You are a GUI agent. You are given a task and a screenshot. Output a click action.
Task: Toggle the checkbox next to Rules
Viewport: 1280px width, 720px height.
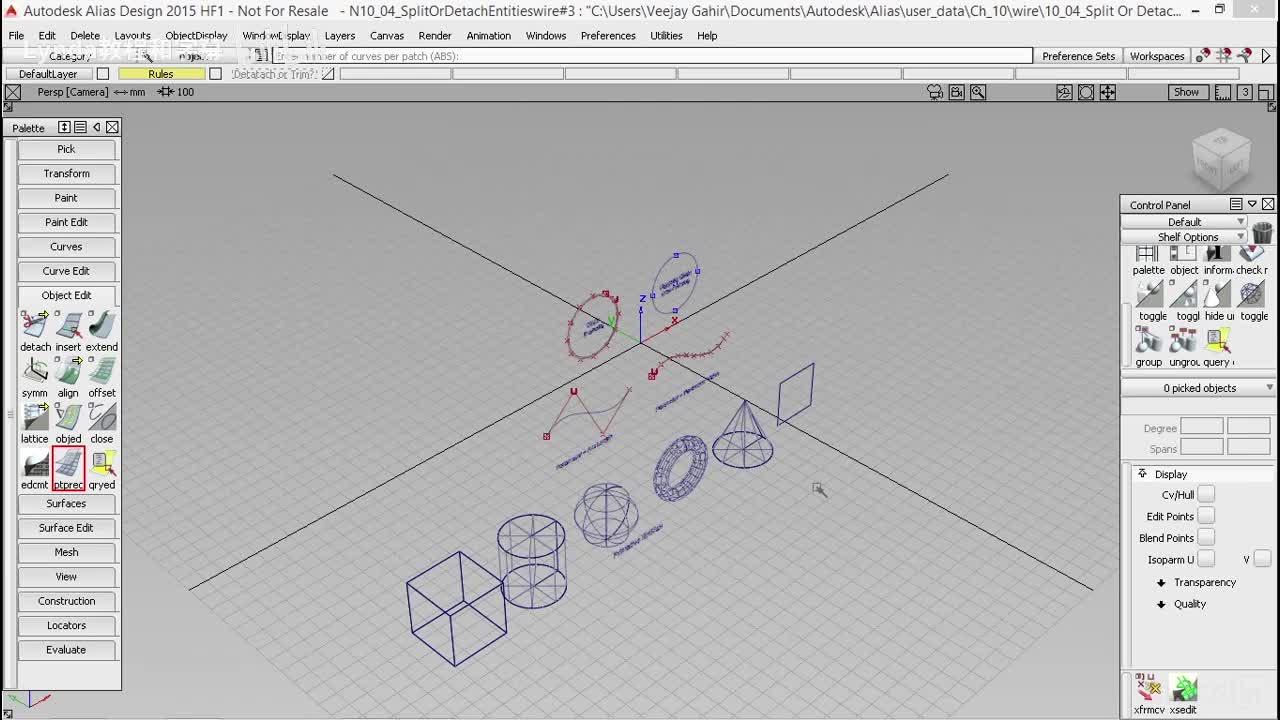[215, 74]
